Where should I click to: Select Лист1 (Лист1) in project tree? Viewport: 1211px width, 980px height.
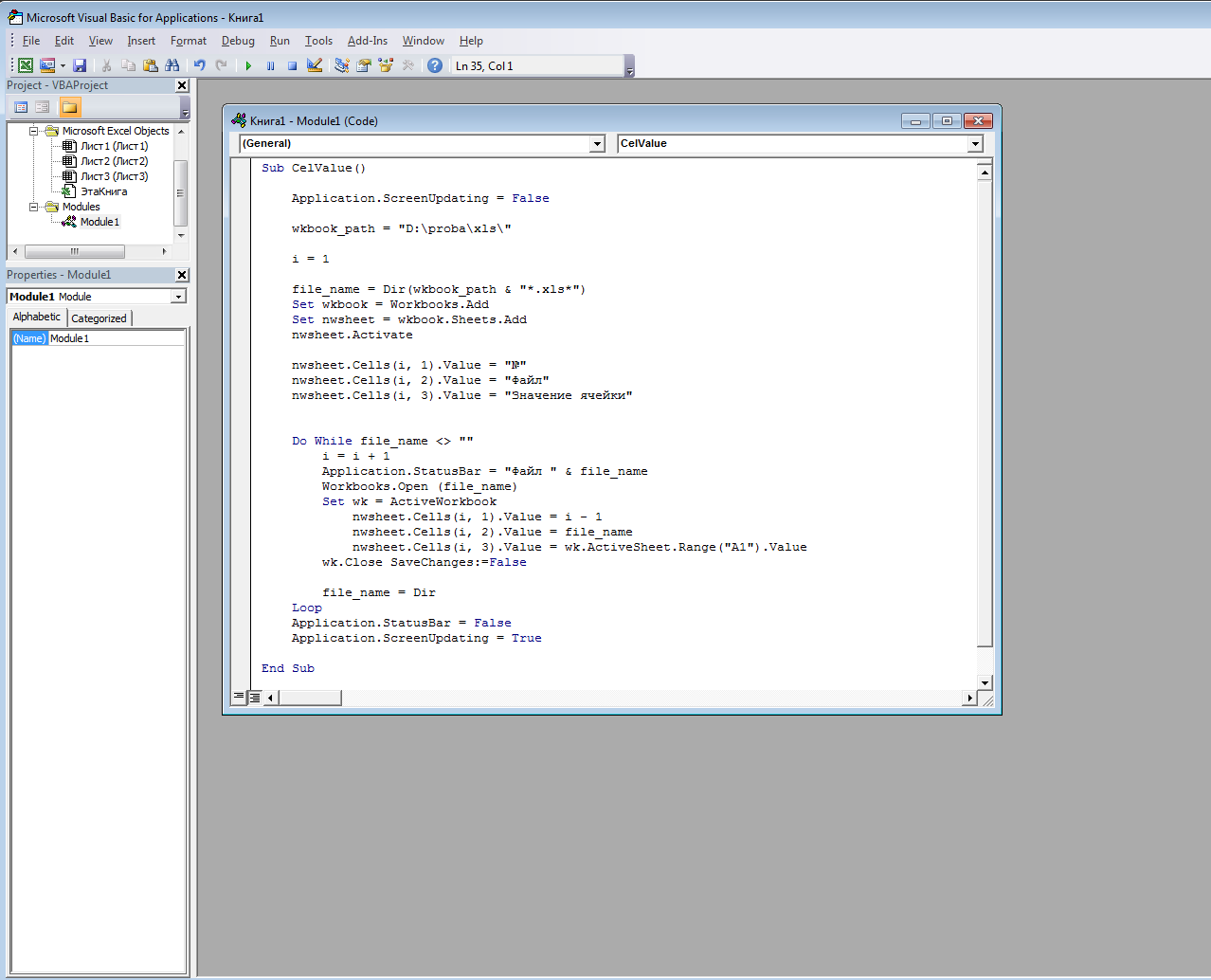tap(114, 146)
